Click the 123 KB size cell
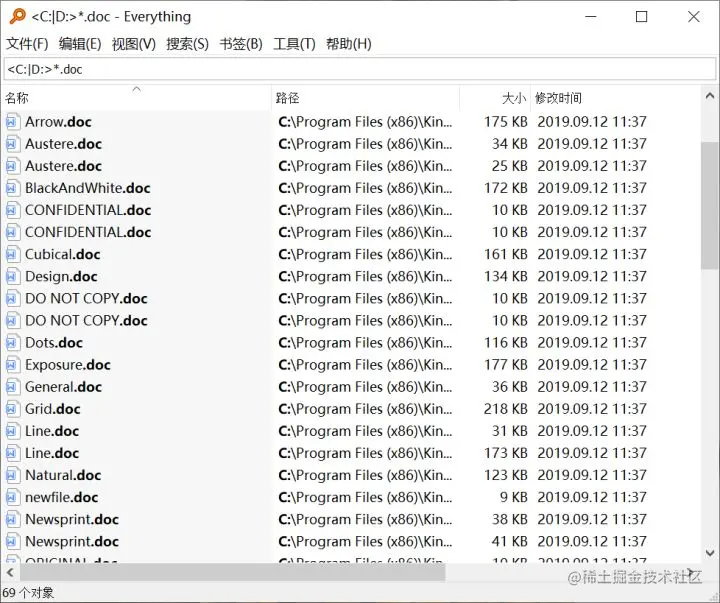This screenshot has width=720, height=603. [x=506, y=475]
